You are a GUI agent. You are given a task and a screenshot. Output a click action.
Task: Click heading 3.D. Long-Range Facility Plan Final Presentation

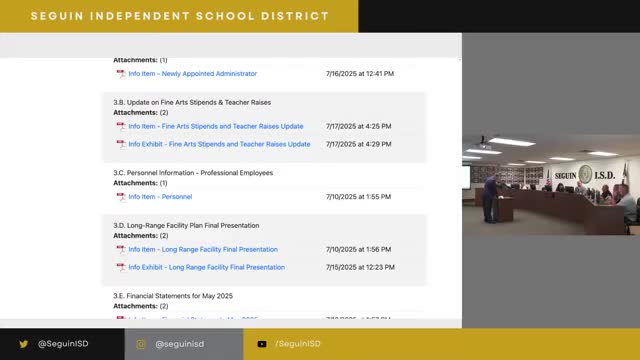coord(186,226)
